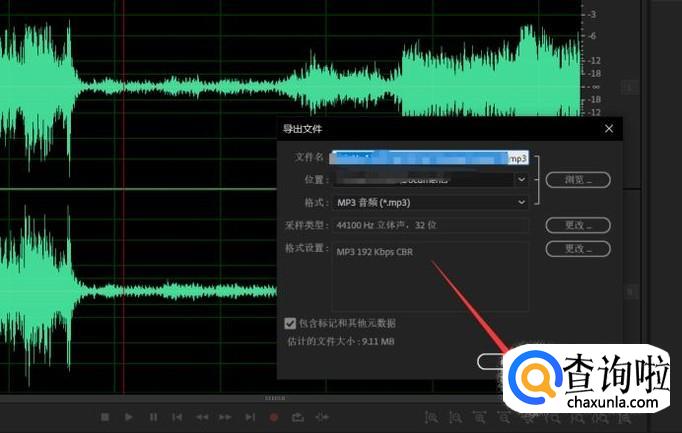Click 更改 next to 格式设置
Viewport: 682px width, 433px height.
click(578, 249)
